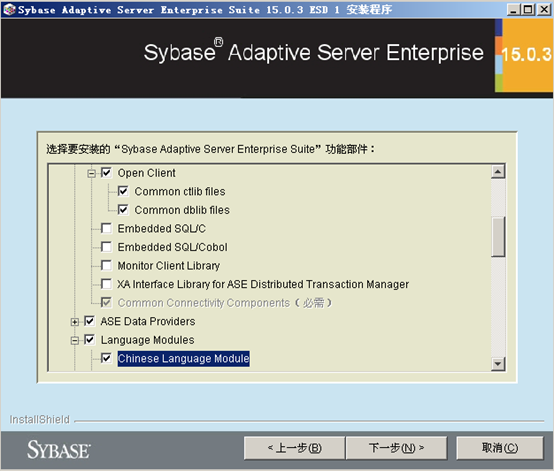Enable the Embedded SQL/C checkbox
Screen dimensions: 554x471
106,228
